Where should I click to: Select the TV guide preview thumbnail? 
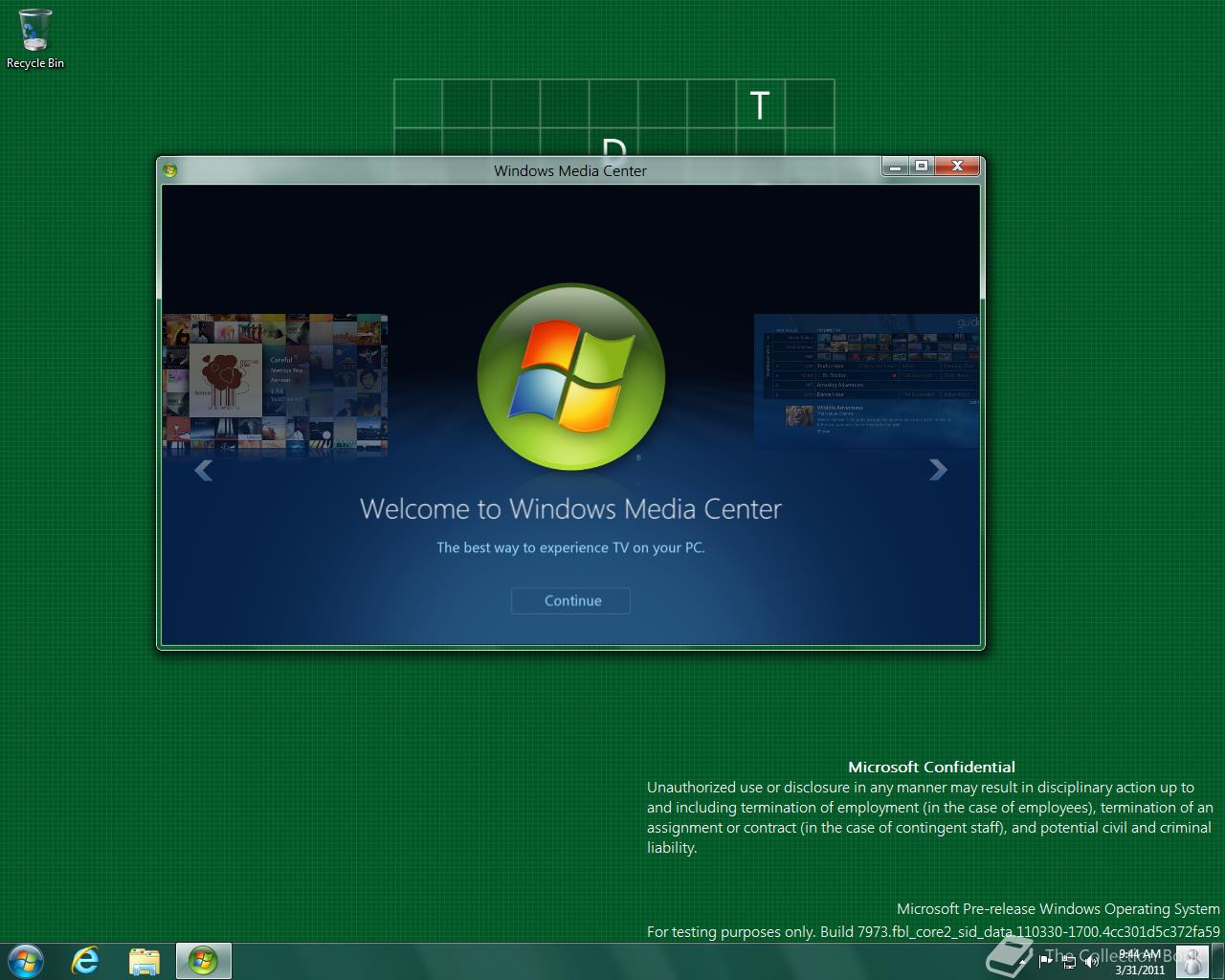tap(867, 381)
